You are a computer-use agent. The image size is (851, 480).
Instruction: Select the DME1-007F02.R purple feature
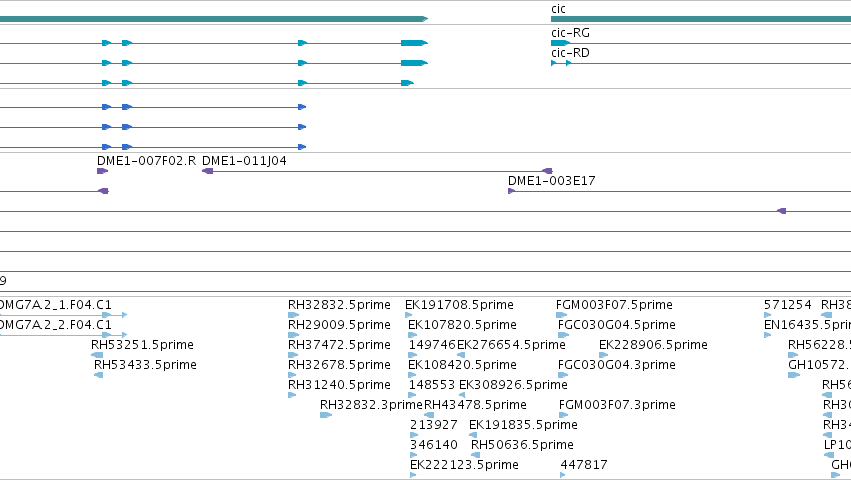(x=102, y=171)
